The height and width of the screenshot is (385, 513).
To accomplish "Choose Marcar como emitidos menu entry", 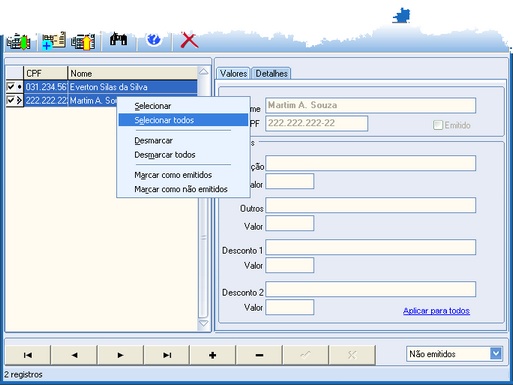I will pos(183,175).
